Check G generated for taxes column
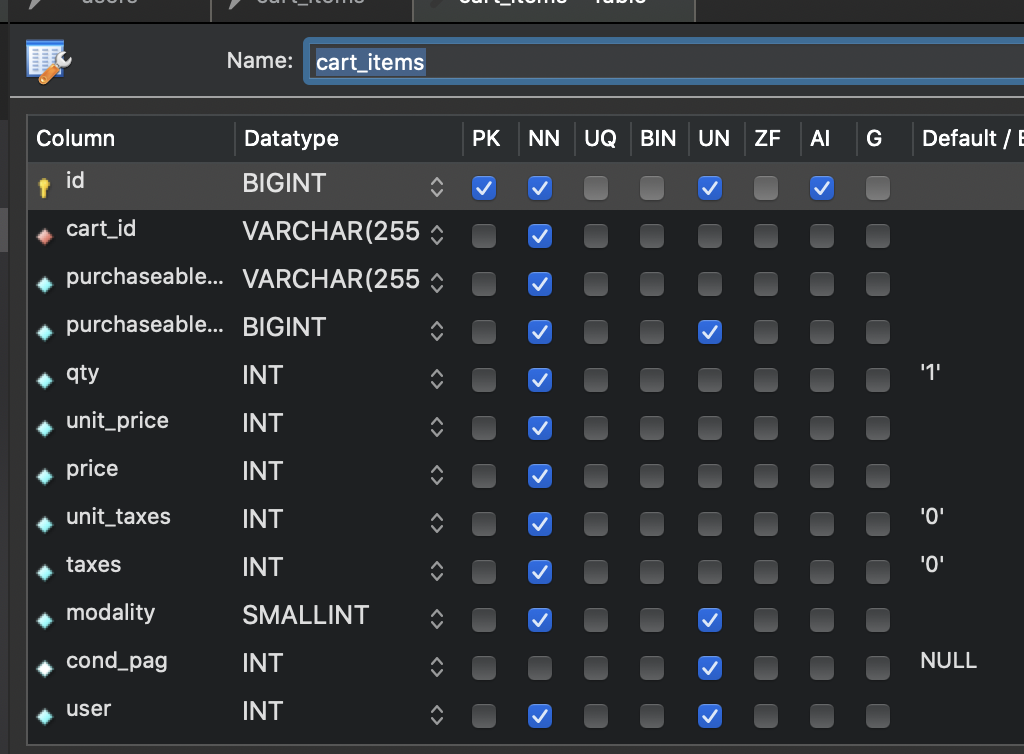Image resolution: width=1024 pixels, height=754 pixels. pyautogui.click(x=878, y=572)
